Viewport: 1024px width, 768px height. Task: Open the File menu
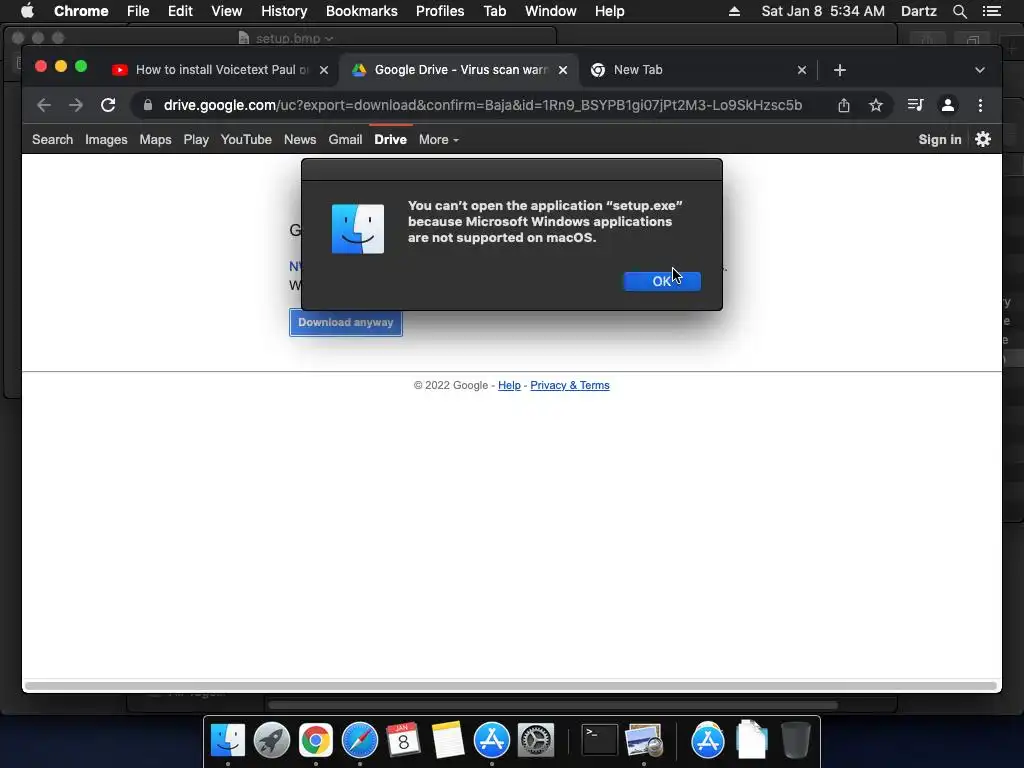coord(138,11)
